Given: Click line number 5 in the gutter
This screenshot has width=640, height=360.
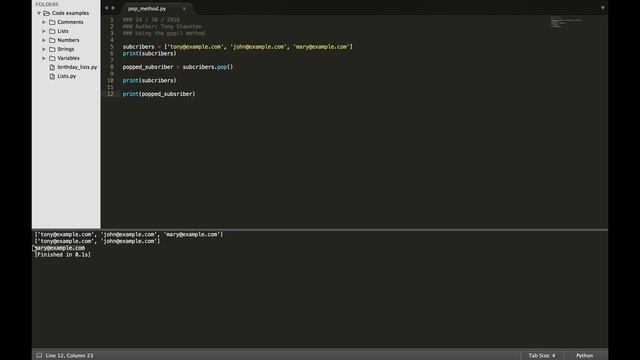Looking at the screenshot, I should pos(111,47).
